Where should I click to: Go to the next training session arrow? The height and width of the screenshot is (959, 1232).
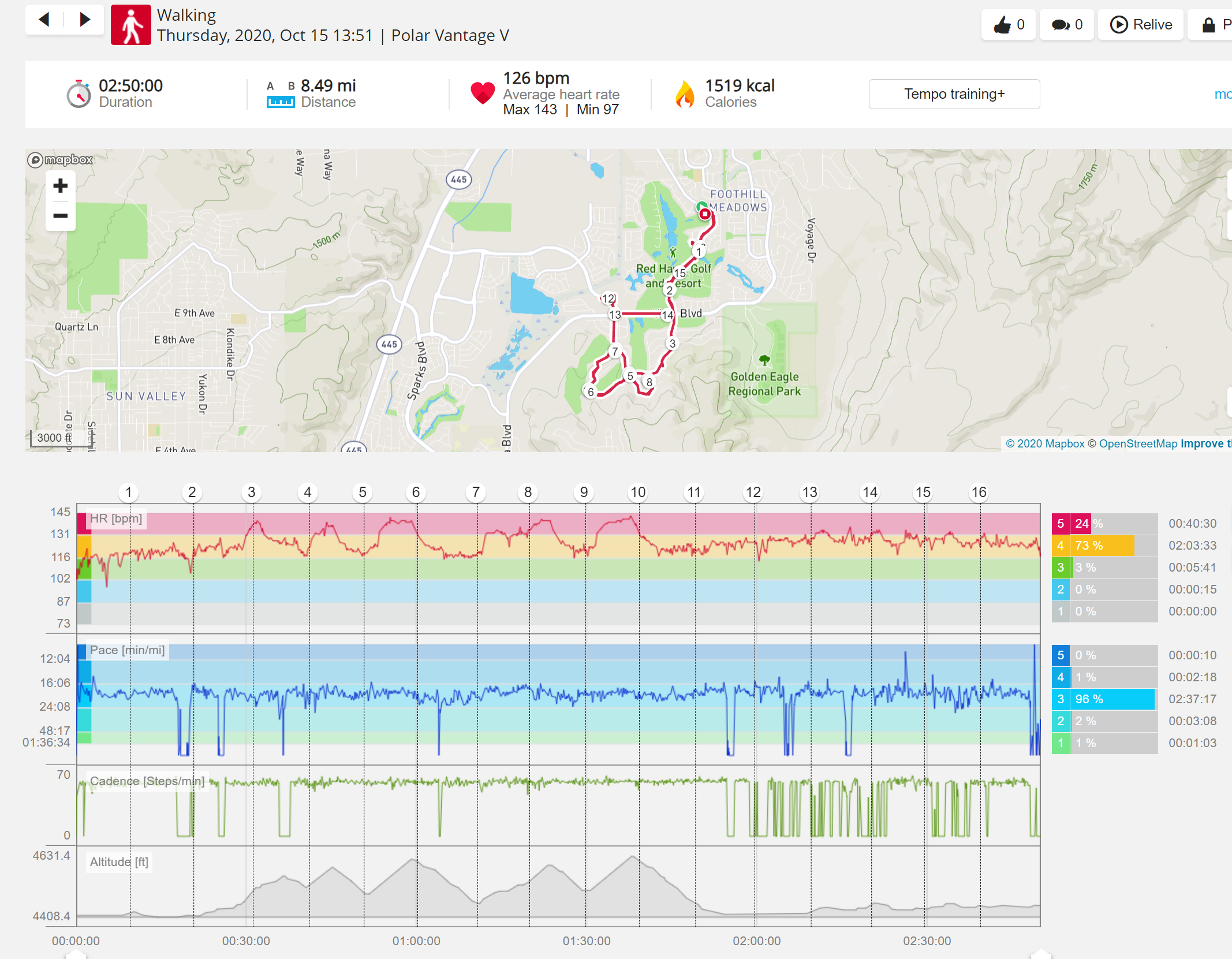(x=84, y=20)
